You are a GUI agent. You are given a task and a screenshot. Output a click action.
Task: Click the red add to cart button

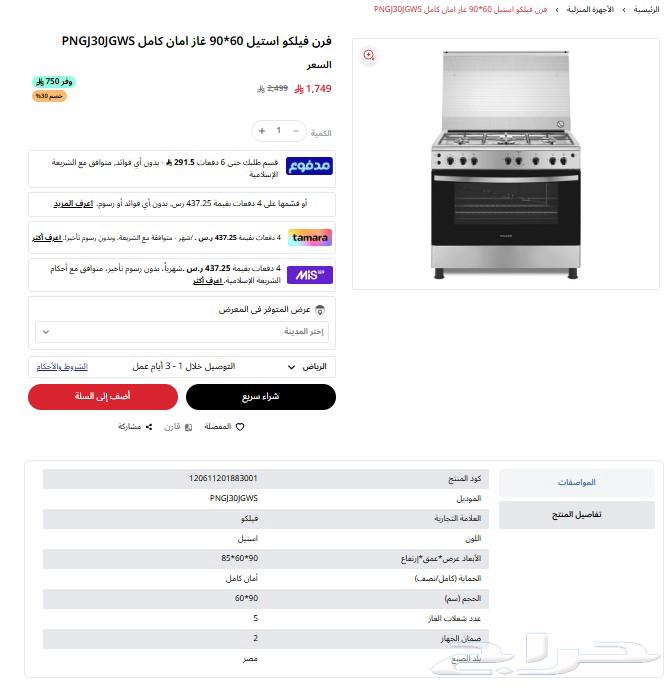(x=103, y=397)
